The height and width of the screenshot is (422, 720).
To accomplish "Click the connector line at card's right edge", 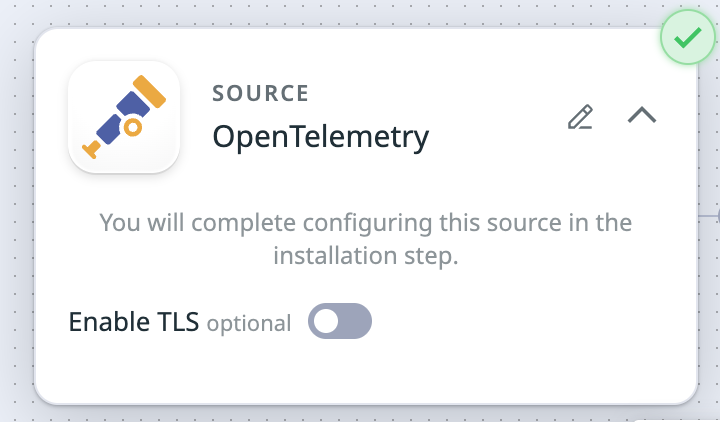I will point(709,215).
